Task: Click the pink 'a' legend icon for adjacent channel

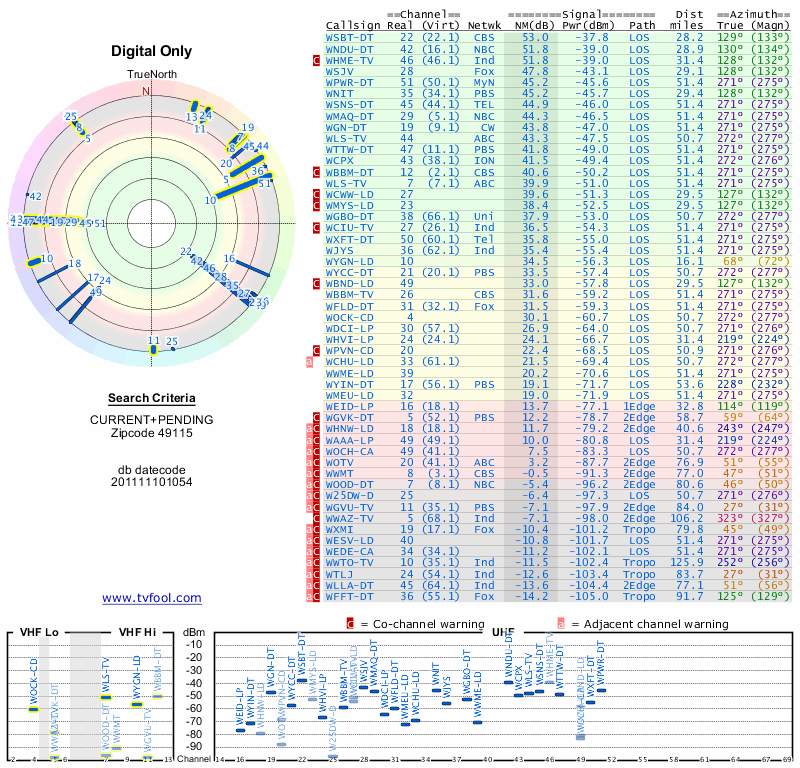Action: coord(561,624)
